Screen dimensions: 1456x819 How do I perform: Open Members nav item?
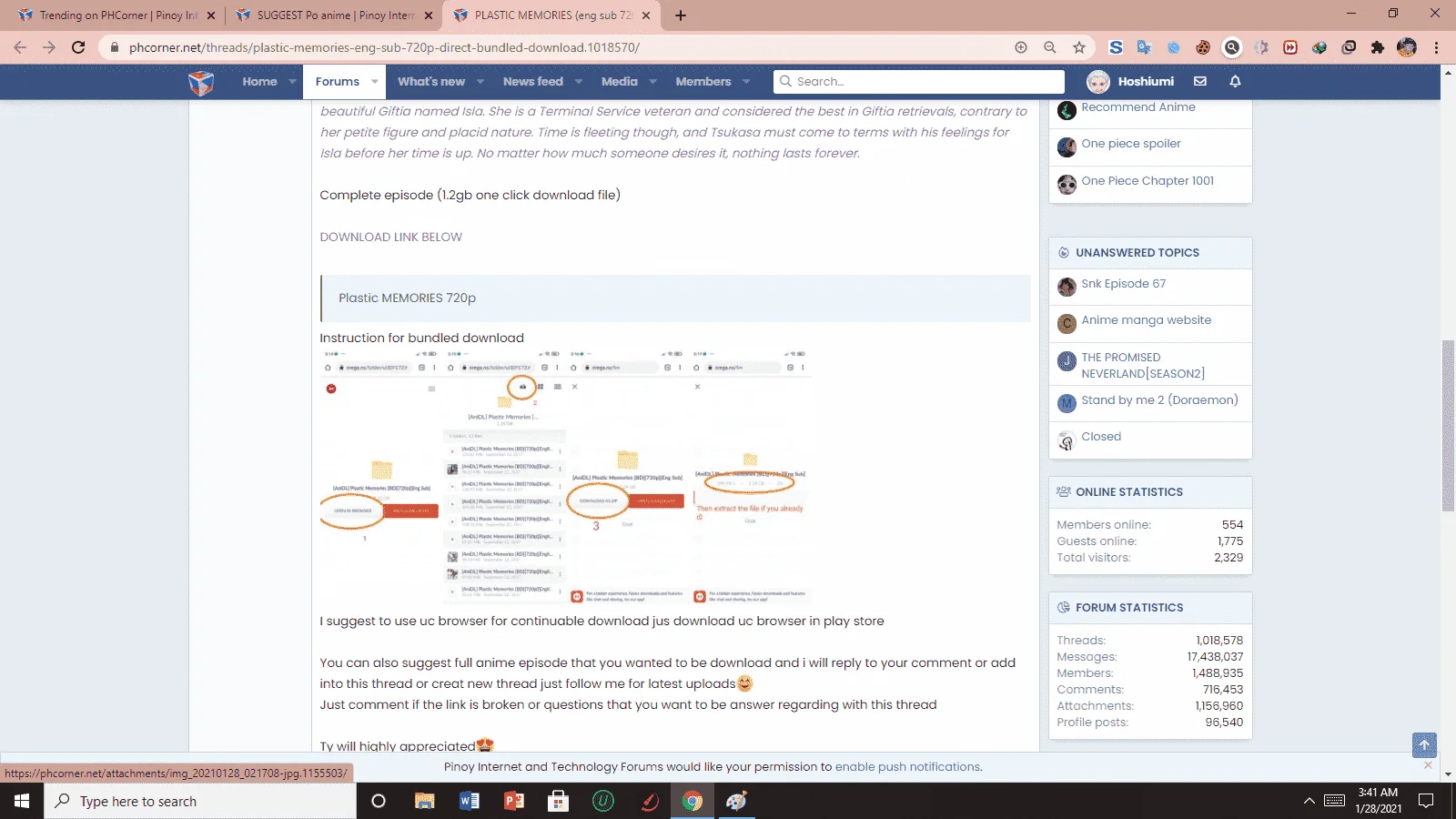tap(703, 81)
